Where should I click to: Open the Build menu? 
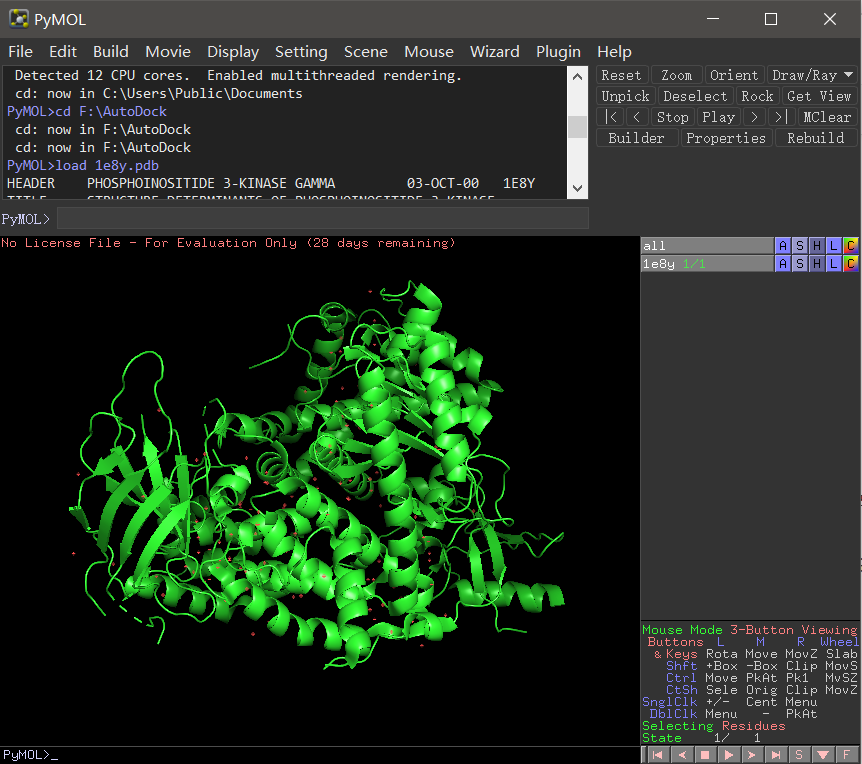(110, 52)
